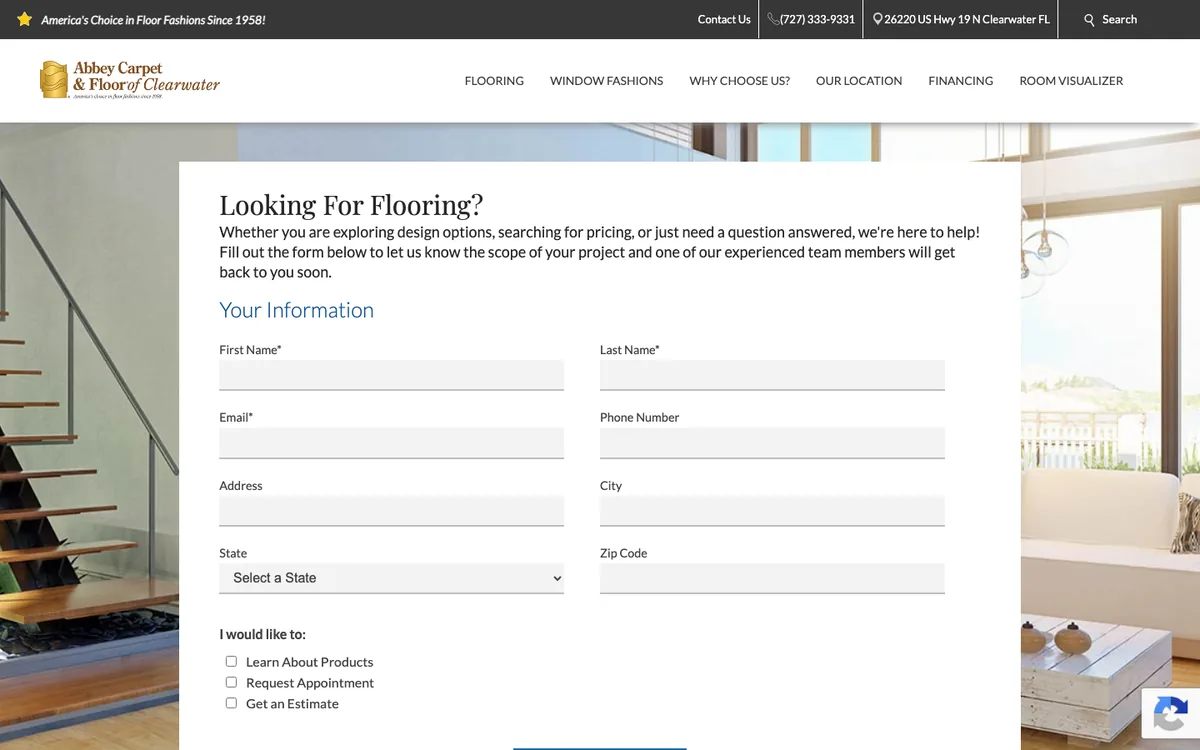The image size is (1200, 750).
Task: Click into the First Name field
Action: click(x=391, y=375)
